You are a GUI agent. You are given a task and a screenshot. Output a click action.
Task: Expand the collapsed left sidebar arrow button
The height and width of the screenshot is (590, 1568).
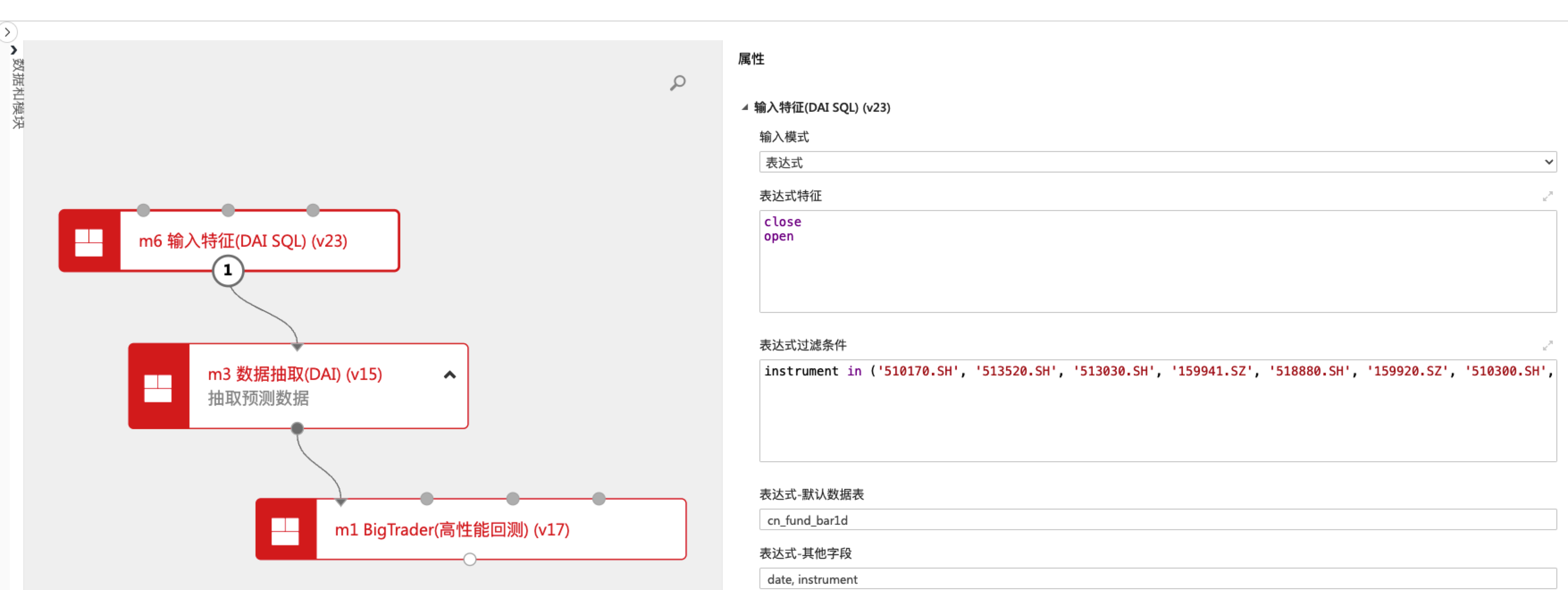pyautogui.click(x=7, y=32)
